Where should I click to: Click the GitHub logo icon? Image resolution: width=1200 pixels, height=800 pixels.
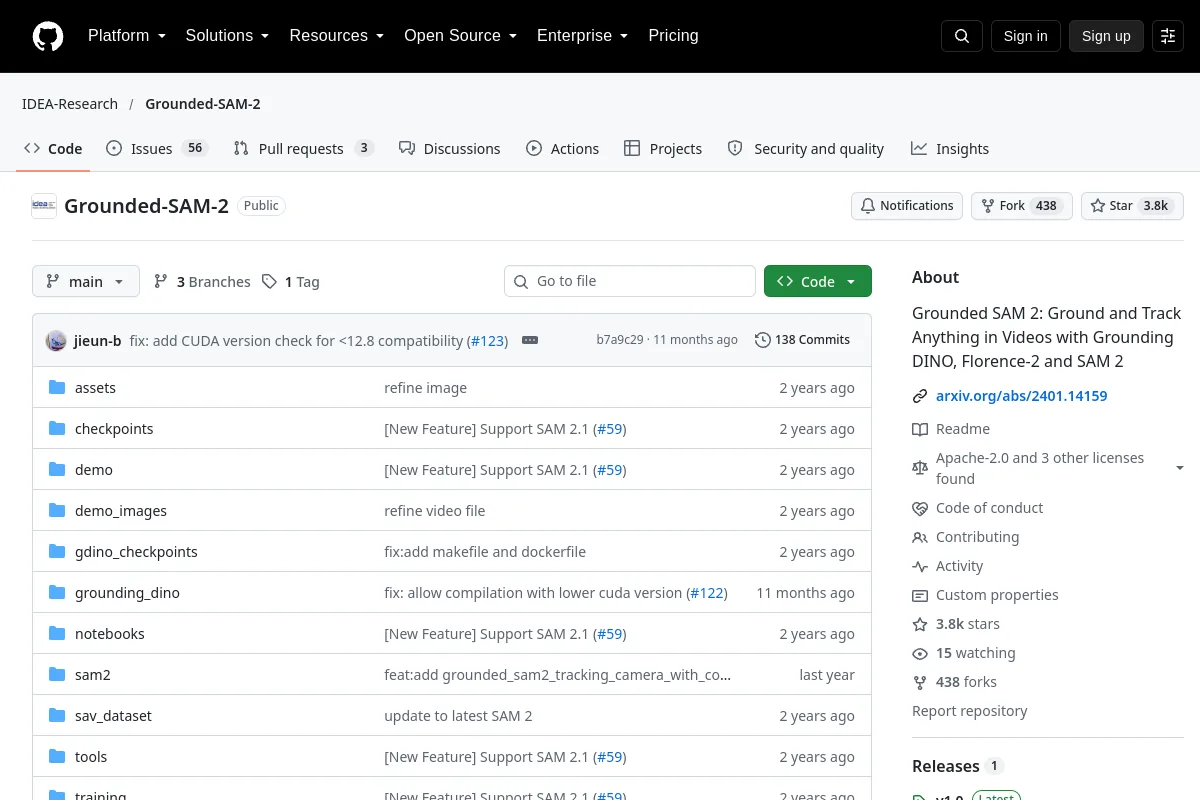pyautogui.click(x=48, y=36)
